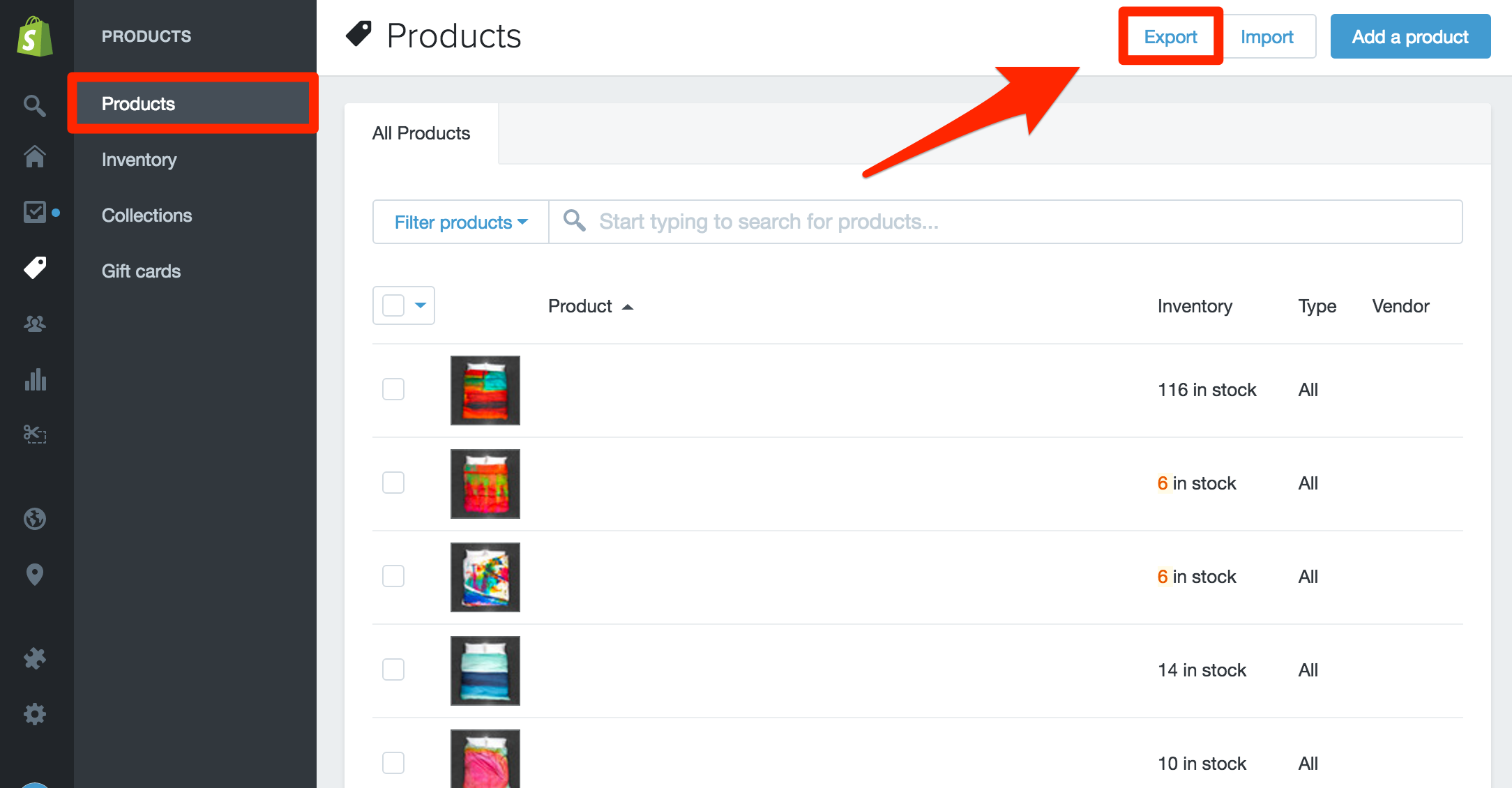
Task: Open Orders checkbox icon in sidebar
Action: 34,211
